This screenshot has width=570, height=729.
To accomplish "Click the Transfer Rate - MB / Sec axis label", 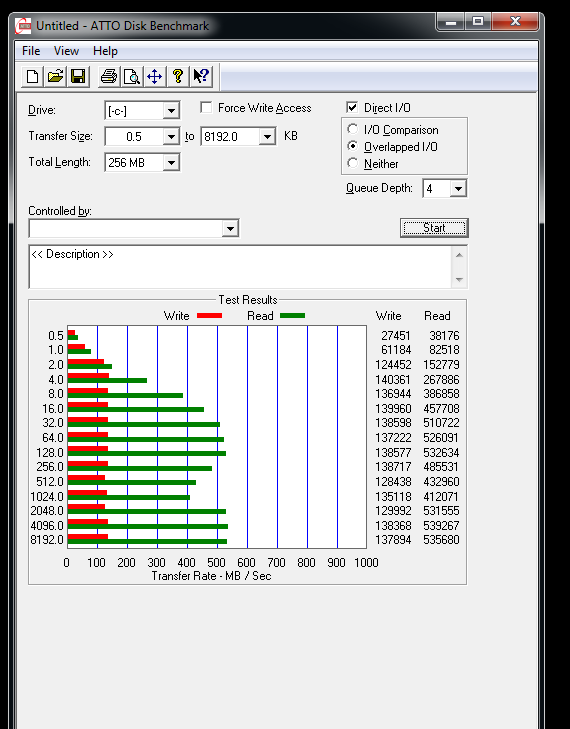I will click(212, 576).
